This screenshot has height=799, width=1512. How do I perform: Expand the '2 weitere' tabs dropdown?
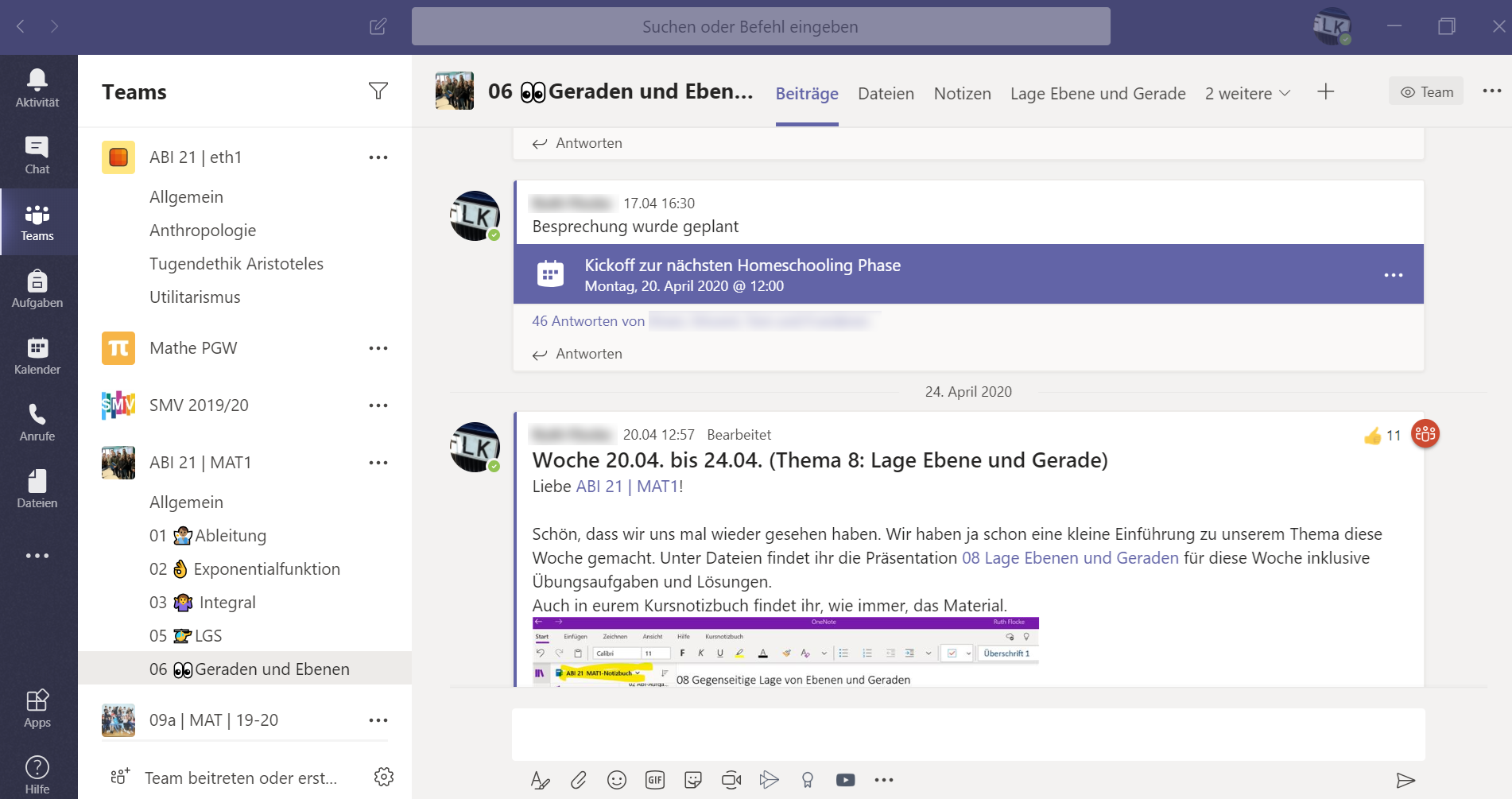(x=1246, y=93)
